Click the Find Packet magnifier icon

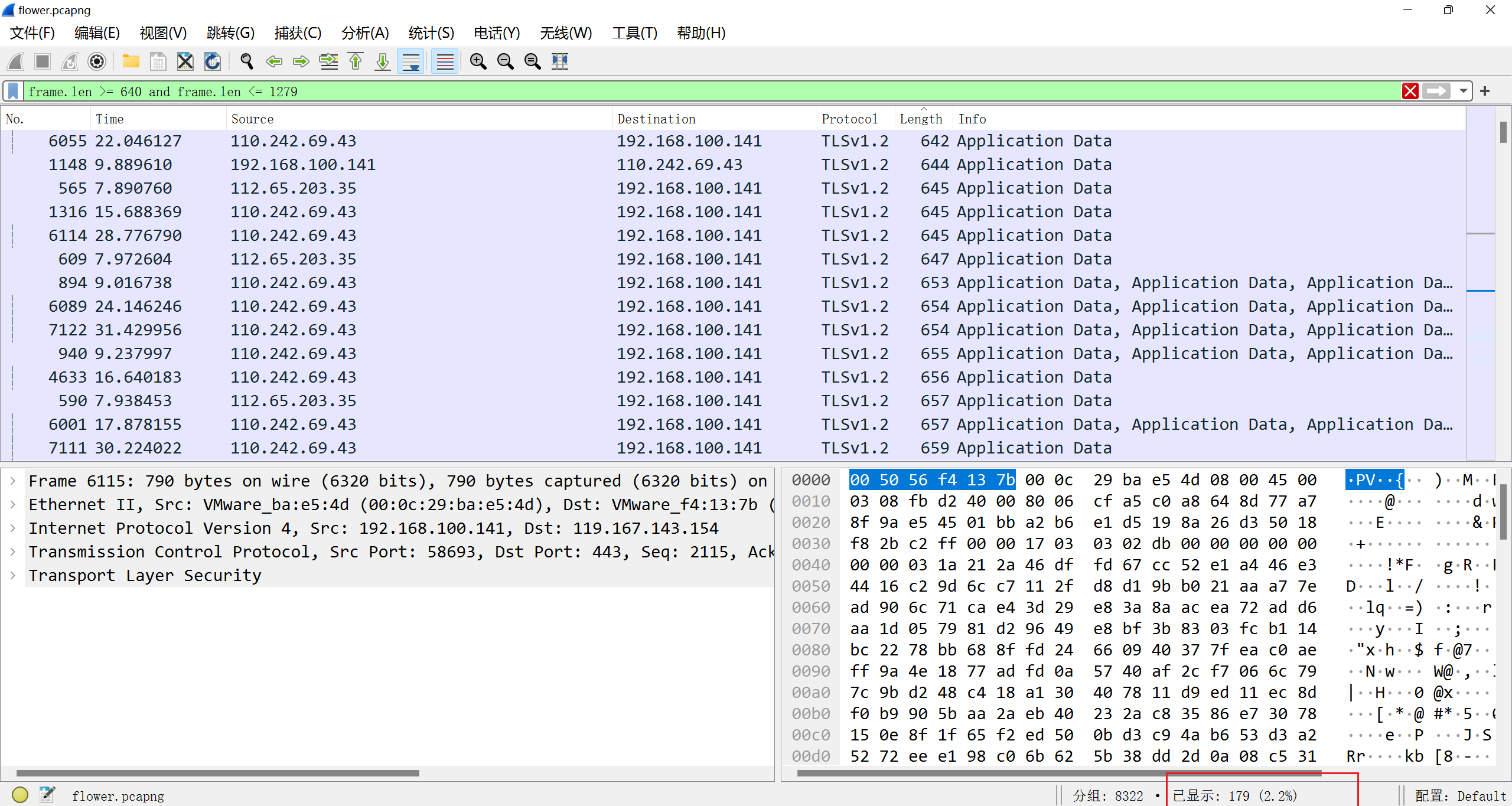[246, 61]
